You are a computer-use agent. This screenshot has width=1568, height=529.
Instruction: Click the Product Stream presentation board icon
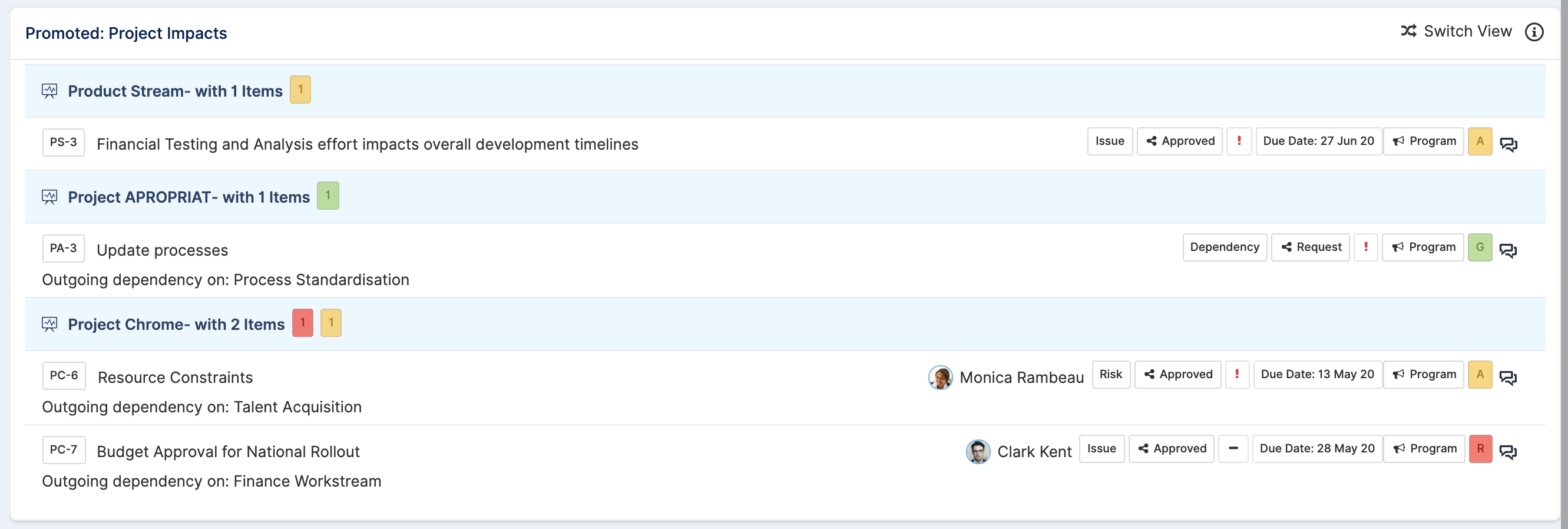click(49, 91)
